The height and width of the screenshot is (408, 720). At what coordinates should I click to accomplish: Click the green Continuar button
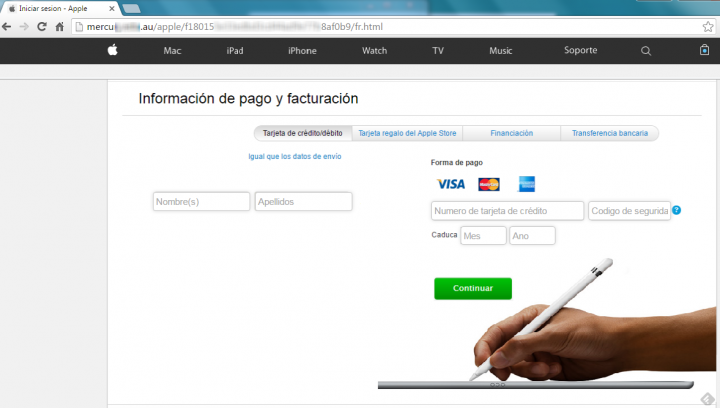point(473,288)
